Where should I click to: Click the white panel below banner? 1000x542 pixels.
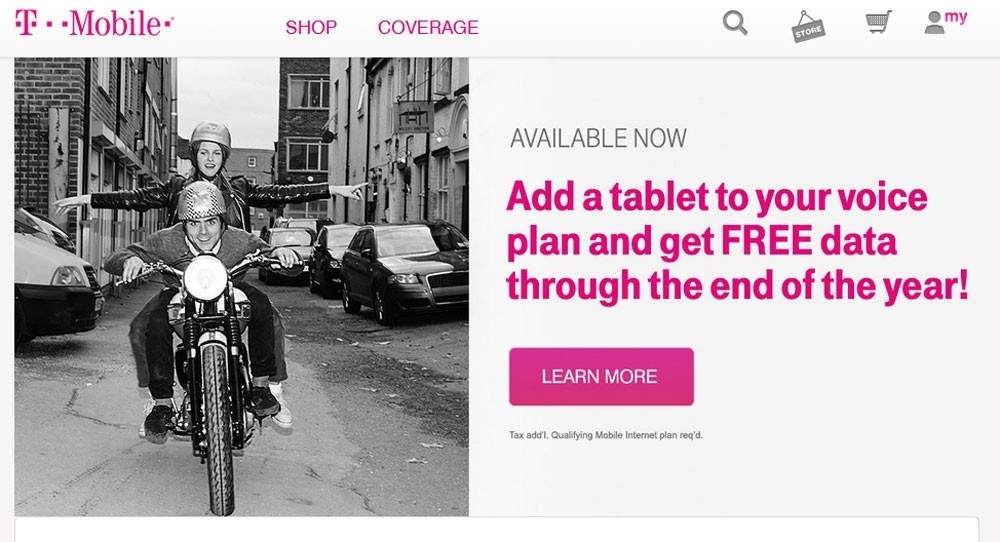coord(497,529)
